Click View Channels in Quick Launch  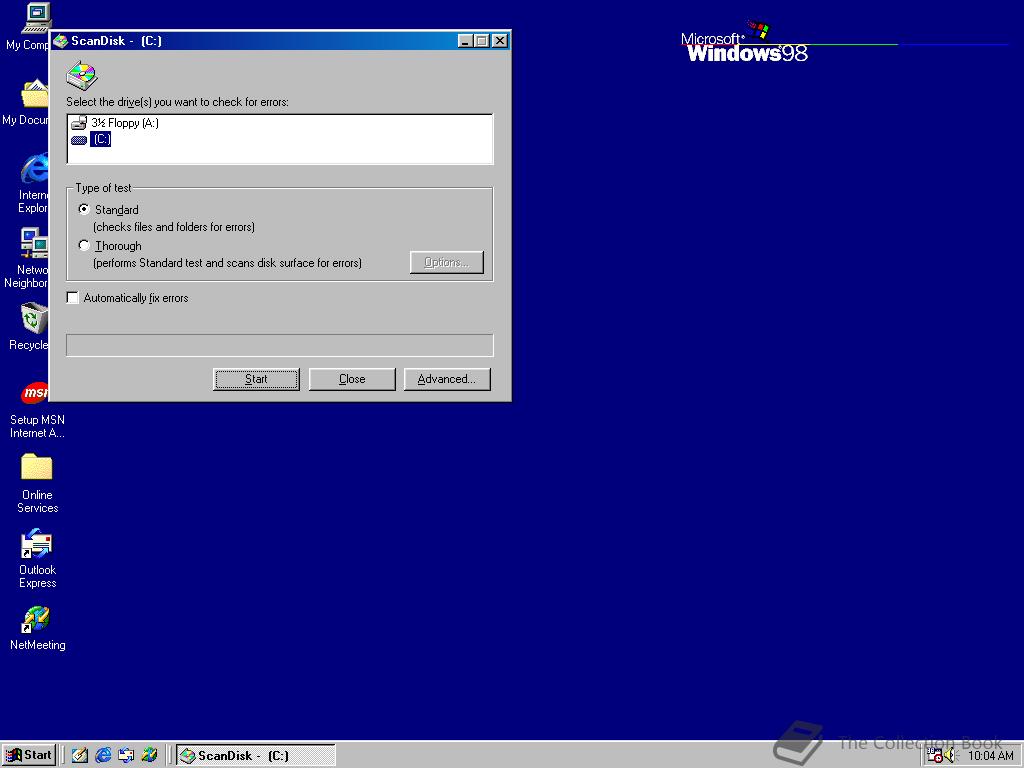150,756
